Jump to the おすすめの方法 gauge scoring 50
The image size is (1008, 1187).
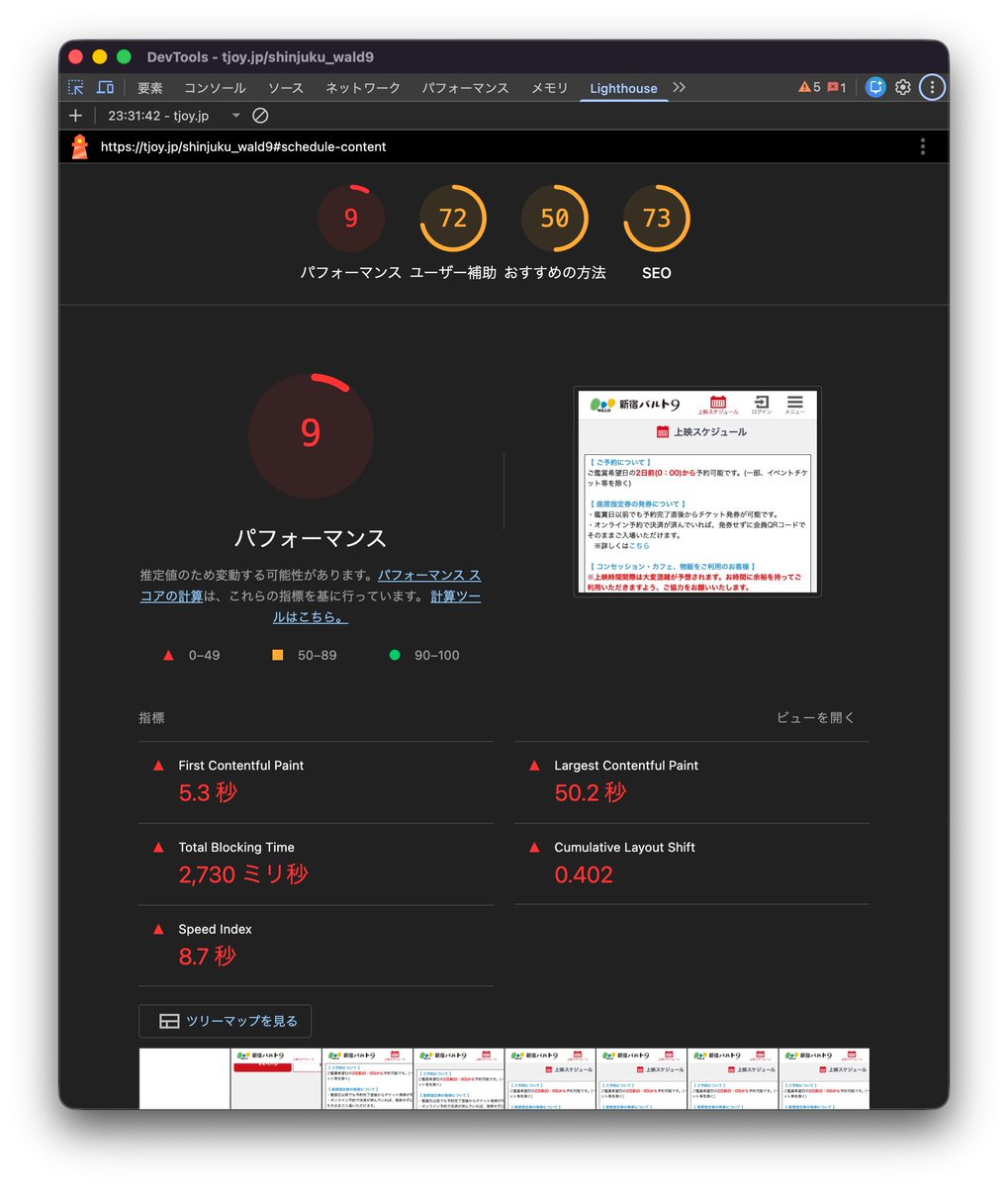555,218
